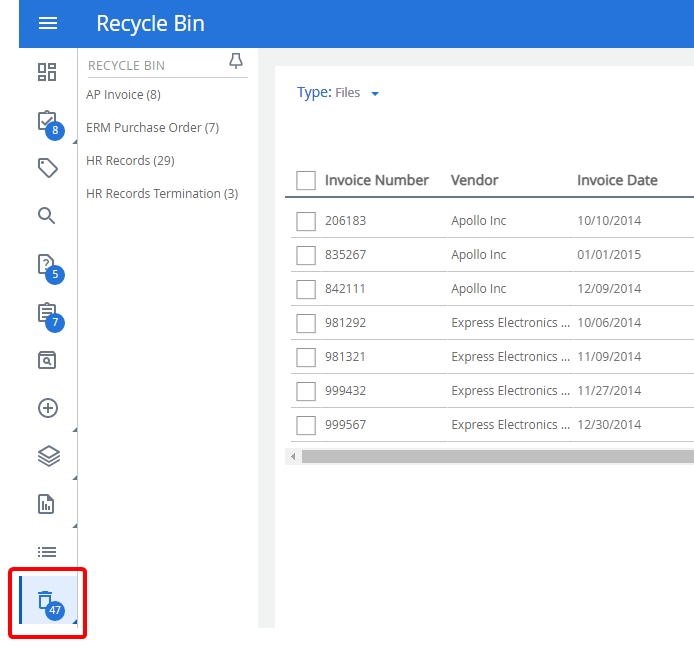694x647 pixels.
Task: Open the dashboard grid icon in sidebar
Action: coord(47,72)
